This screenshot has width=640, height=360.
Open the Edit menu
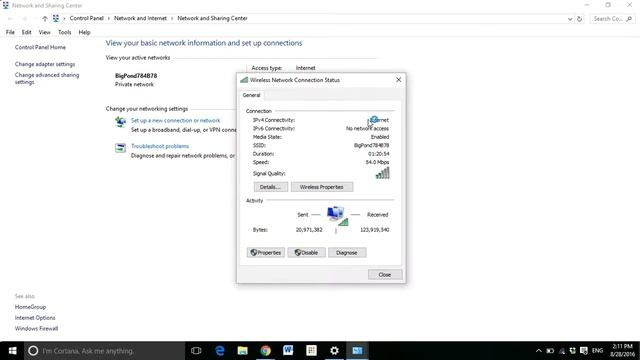click(x=27, y=32)
